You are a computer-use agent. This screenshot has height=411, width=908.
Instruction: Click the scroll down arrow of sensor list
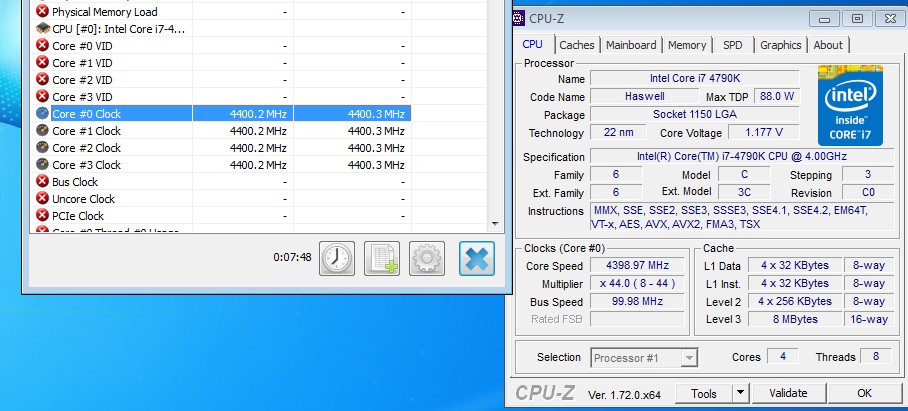495,223
